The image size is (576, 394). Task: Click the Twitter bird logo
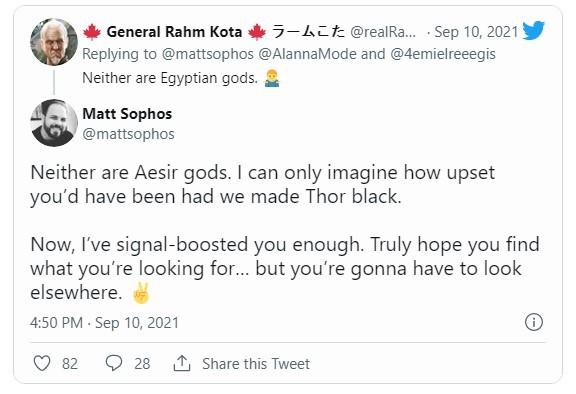533,30
